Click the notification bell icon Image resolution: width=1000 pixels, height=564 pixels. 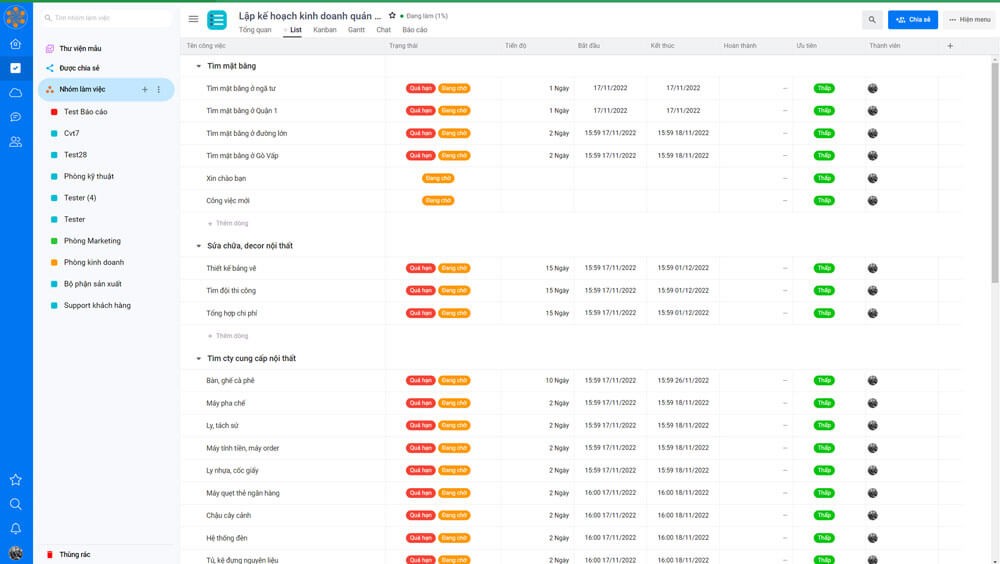tap(15, 528)
